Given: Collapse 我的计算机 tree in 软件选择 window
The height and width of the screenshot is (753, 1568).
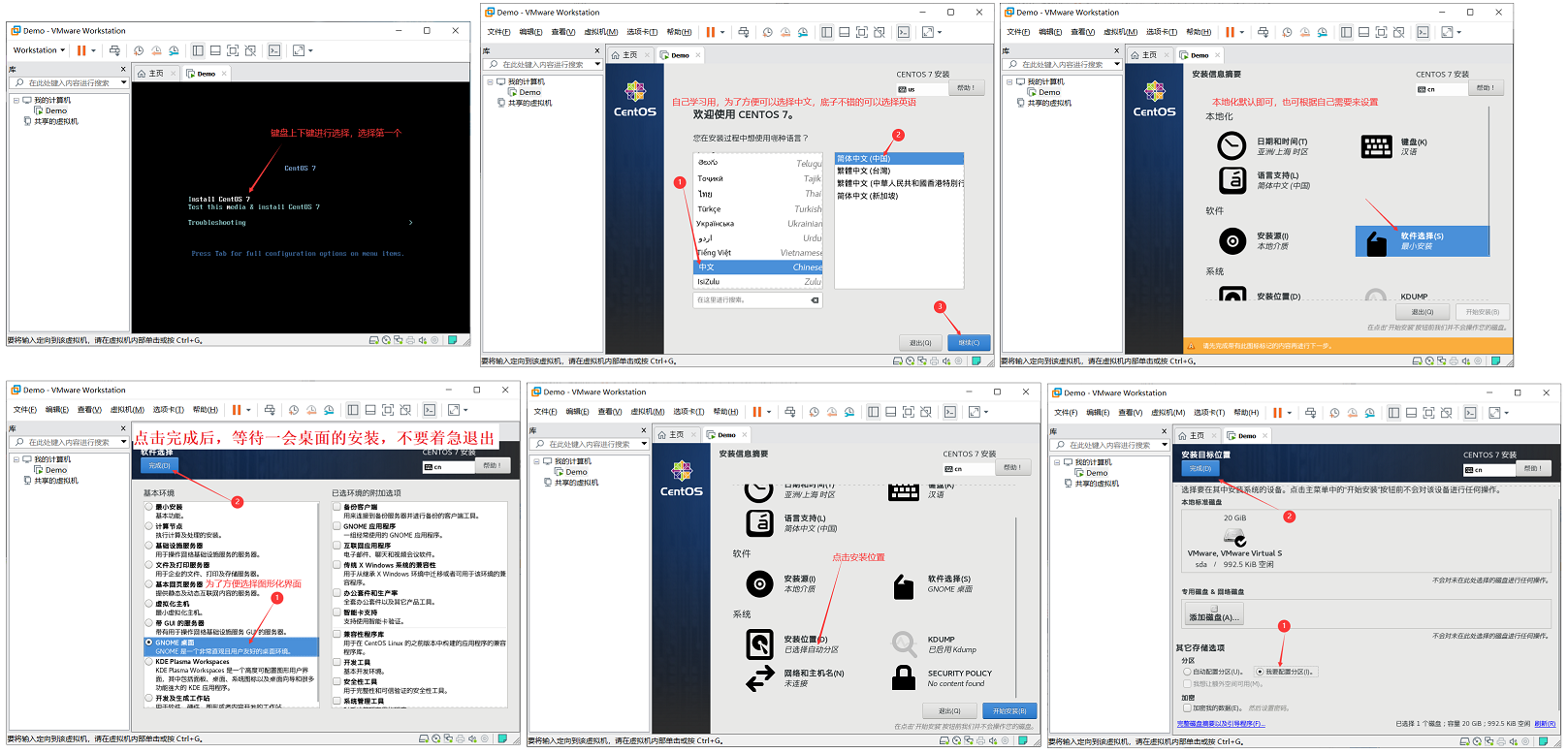Looking at the screenshot, I should click(16, 459).
